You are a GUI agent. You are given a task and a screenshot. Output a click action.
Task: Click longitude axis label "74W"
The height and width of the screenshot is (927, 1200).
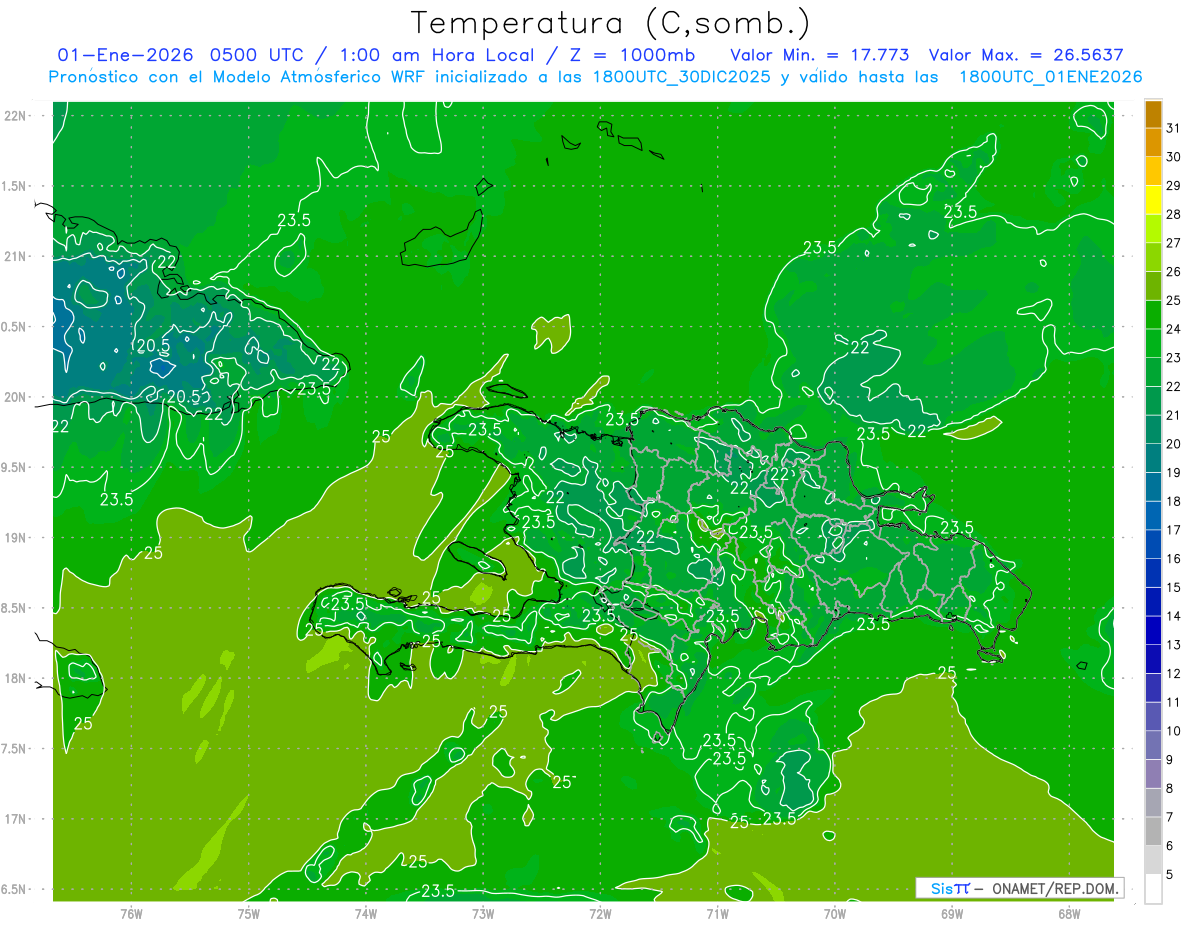(x=366, y=913)
